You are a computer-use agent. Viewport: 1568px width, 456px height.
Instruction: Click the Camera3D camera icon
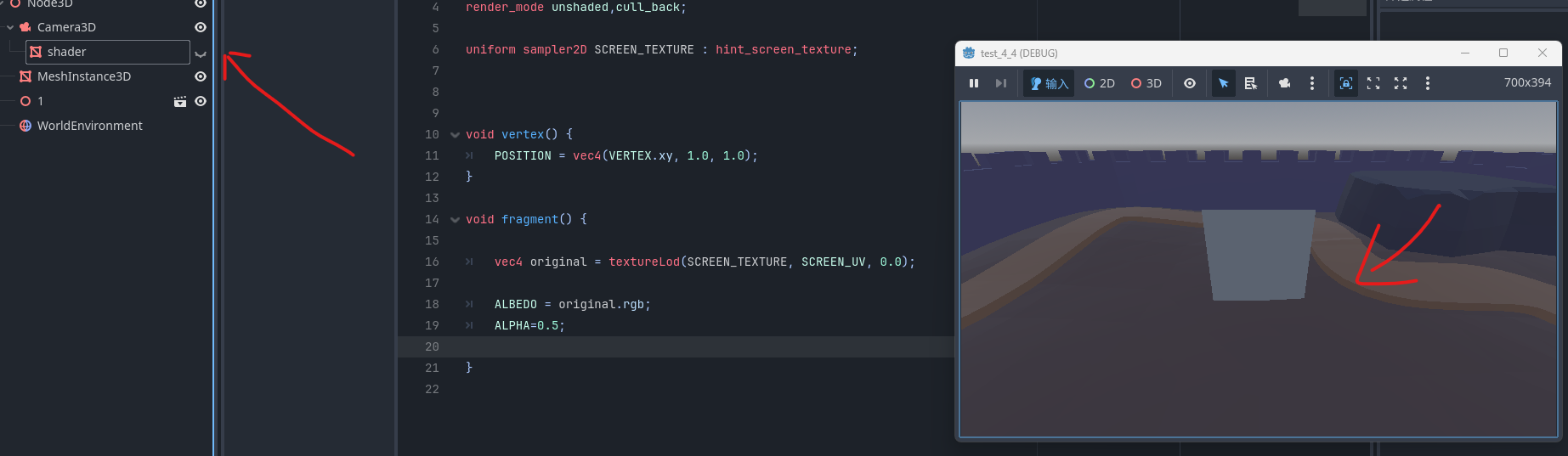25,27
